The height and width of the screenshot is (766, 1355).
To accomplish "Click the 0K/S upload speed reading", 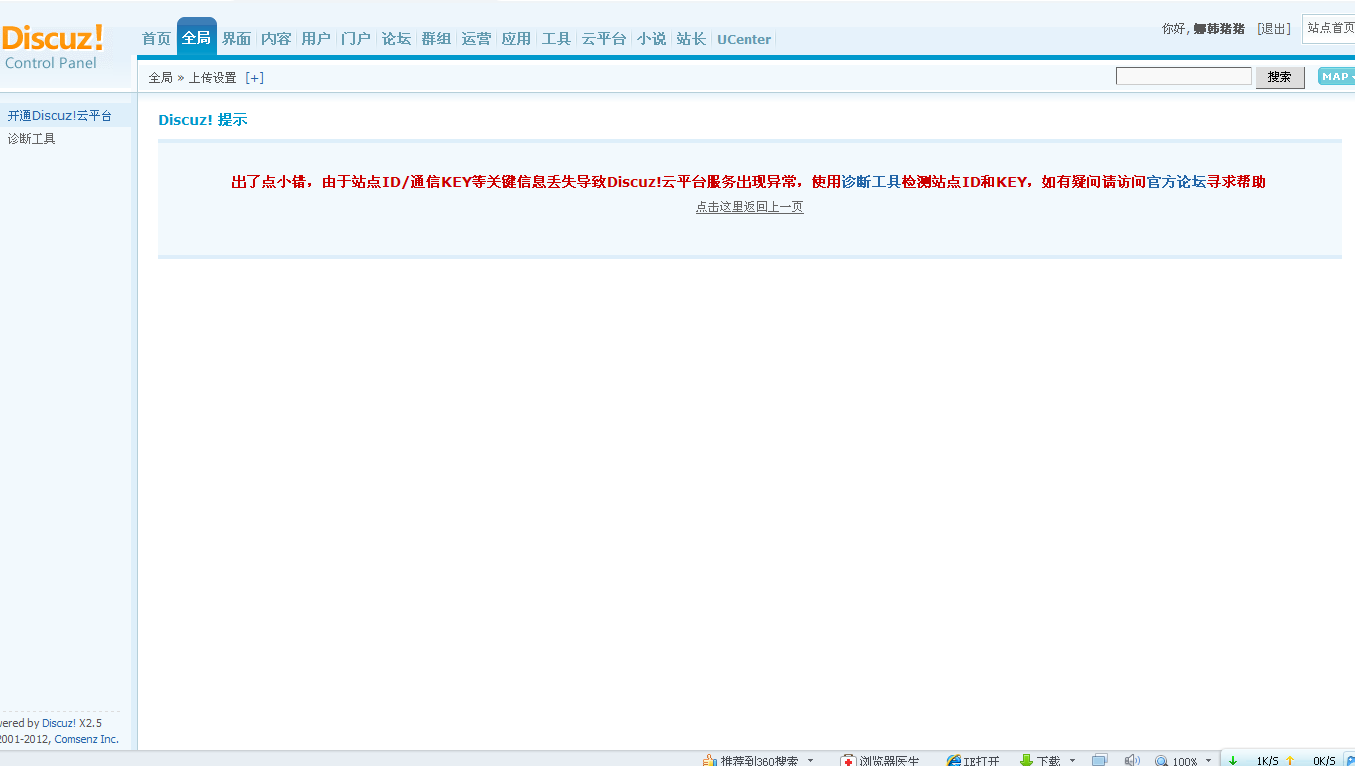I will point(1324,761).
